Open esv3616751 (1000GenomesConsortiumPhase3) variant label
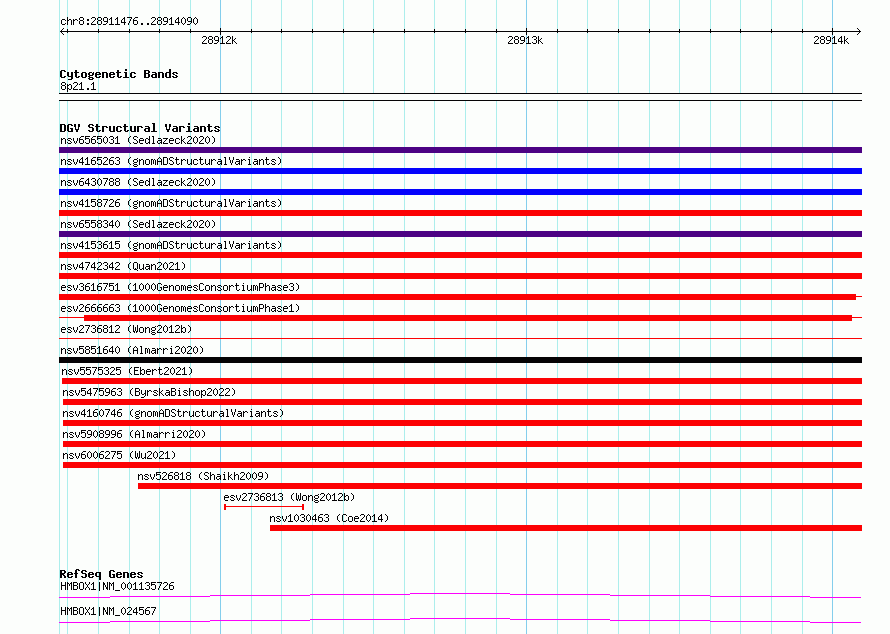The image size is (890, 634). coord(180,287)
